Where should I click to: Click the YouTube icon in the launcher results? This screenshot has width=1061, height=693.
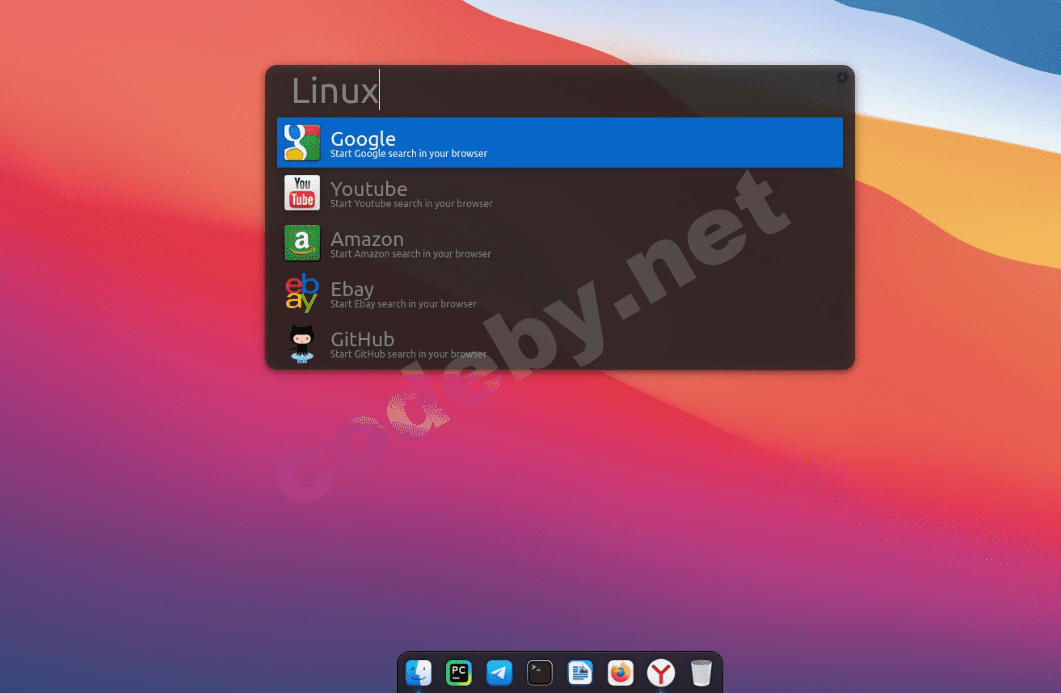(301, 193)
